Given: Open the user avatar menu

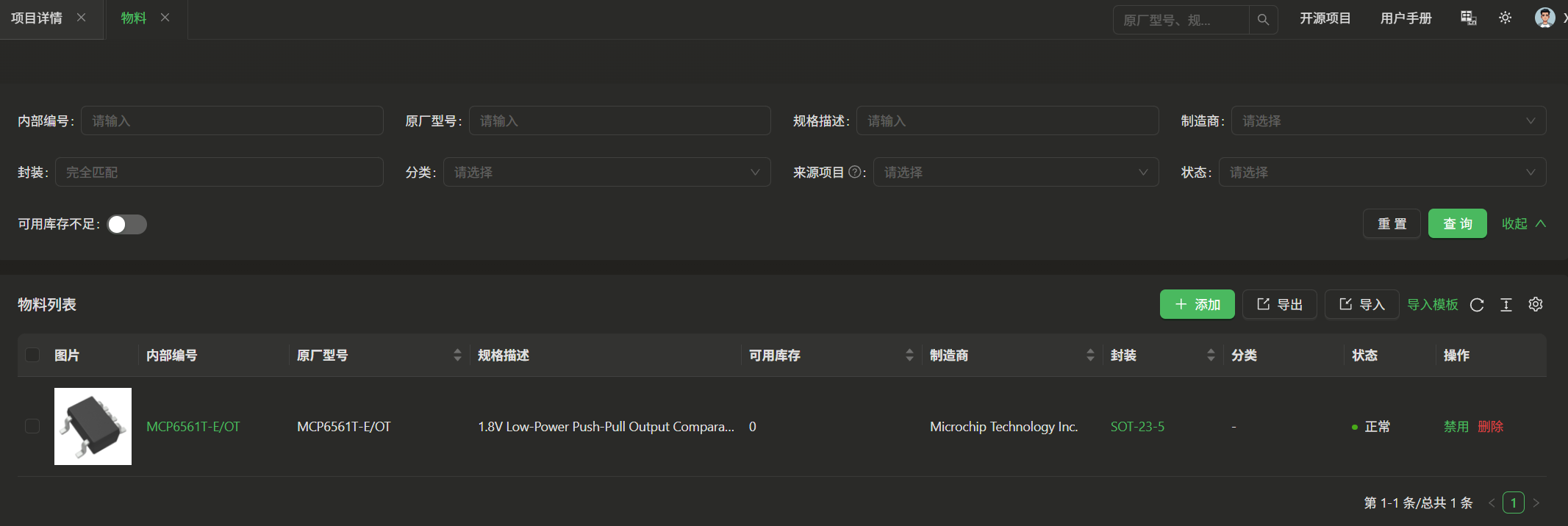Looking at the screenshot, I should coord(1544,18).
